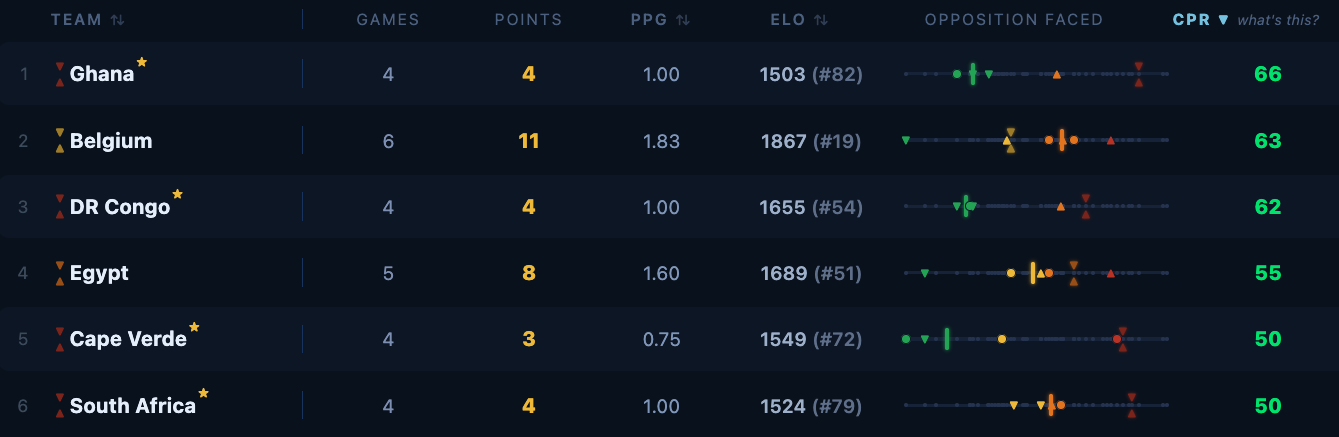The width and height of the screenshot is (1339, 437).
Task: Open the Belgium team link
Action: [111, 141]
